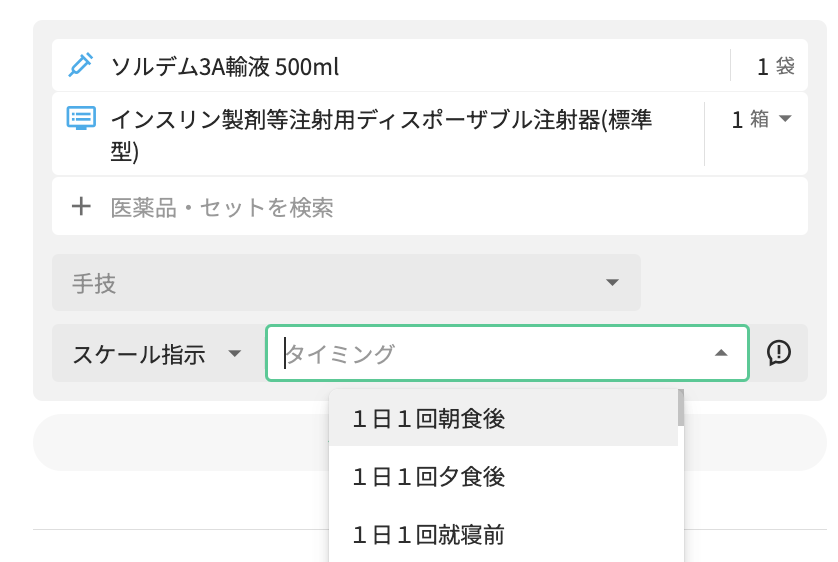Screen dimensions: 838x562
Task: Click the syringe icon beside ソルデム3A輸液
Action: pyautogui.click(x=80, y=66)
